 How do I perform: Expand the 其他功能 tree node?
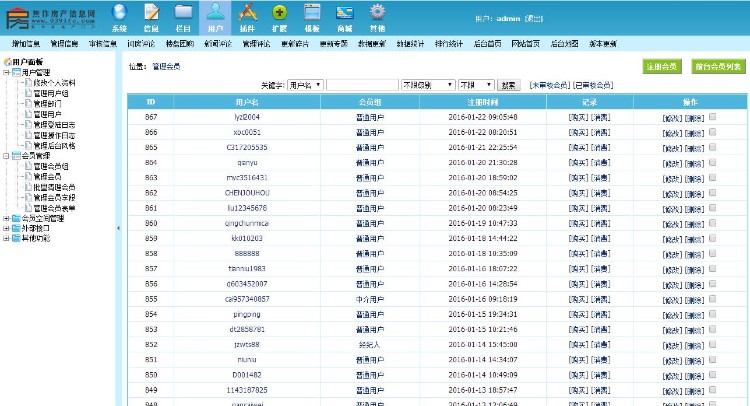tap(6, 238)
